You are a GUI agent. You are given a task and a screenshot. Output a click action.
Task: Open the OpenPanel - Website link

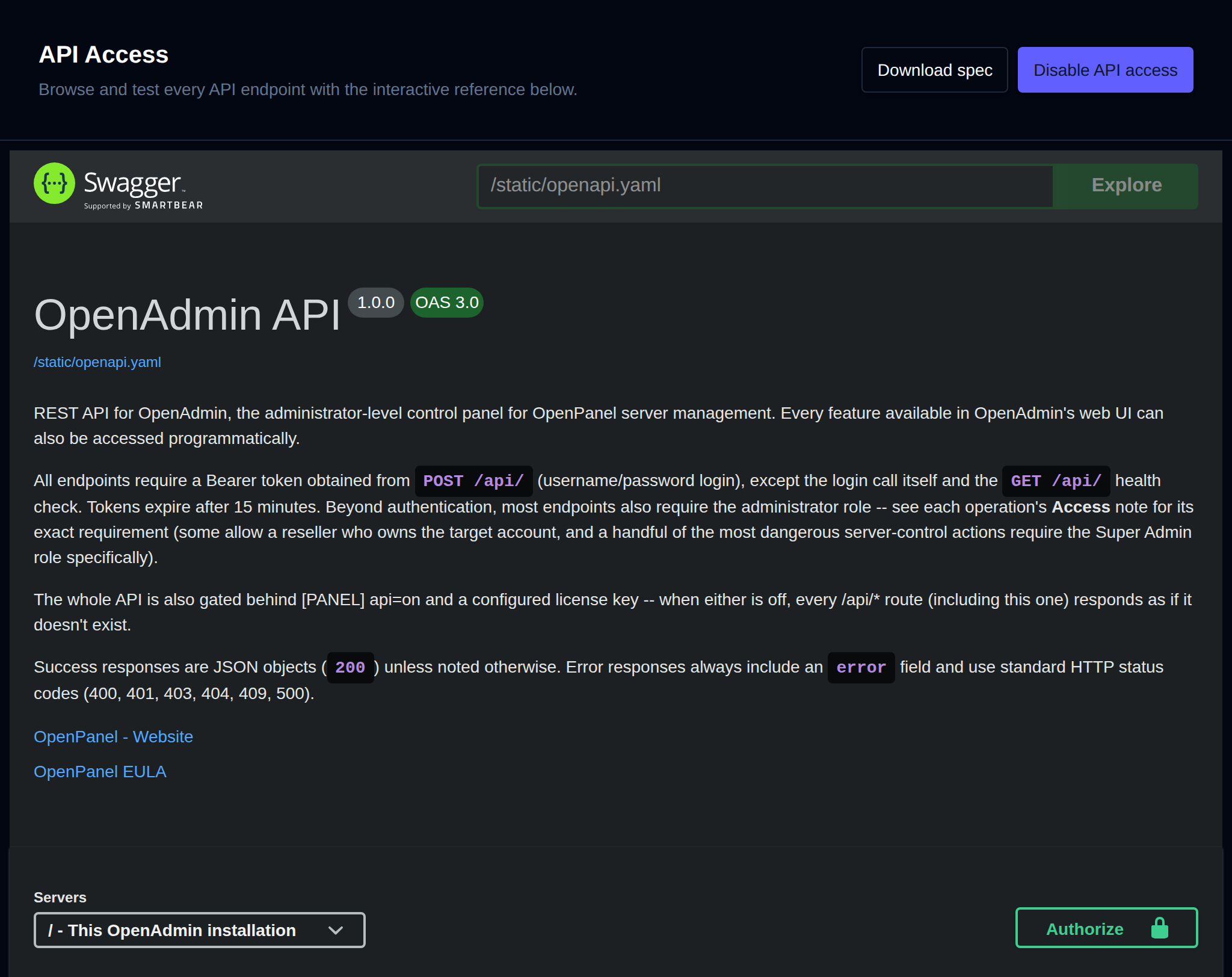(113, 737)
